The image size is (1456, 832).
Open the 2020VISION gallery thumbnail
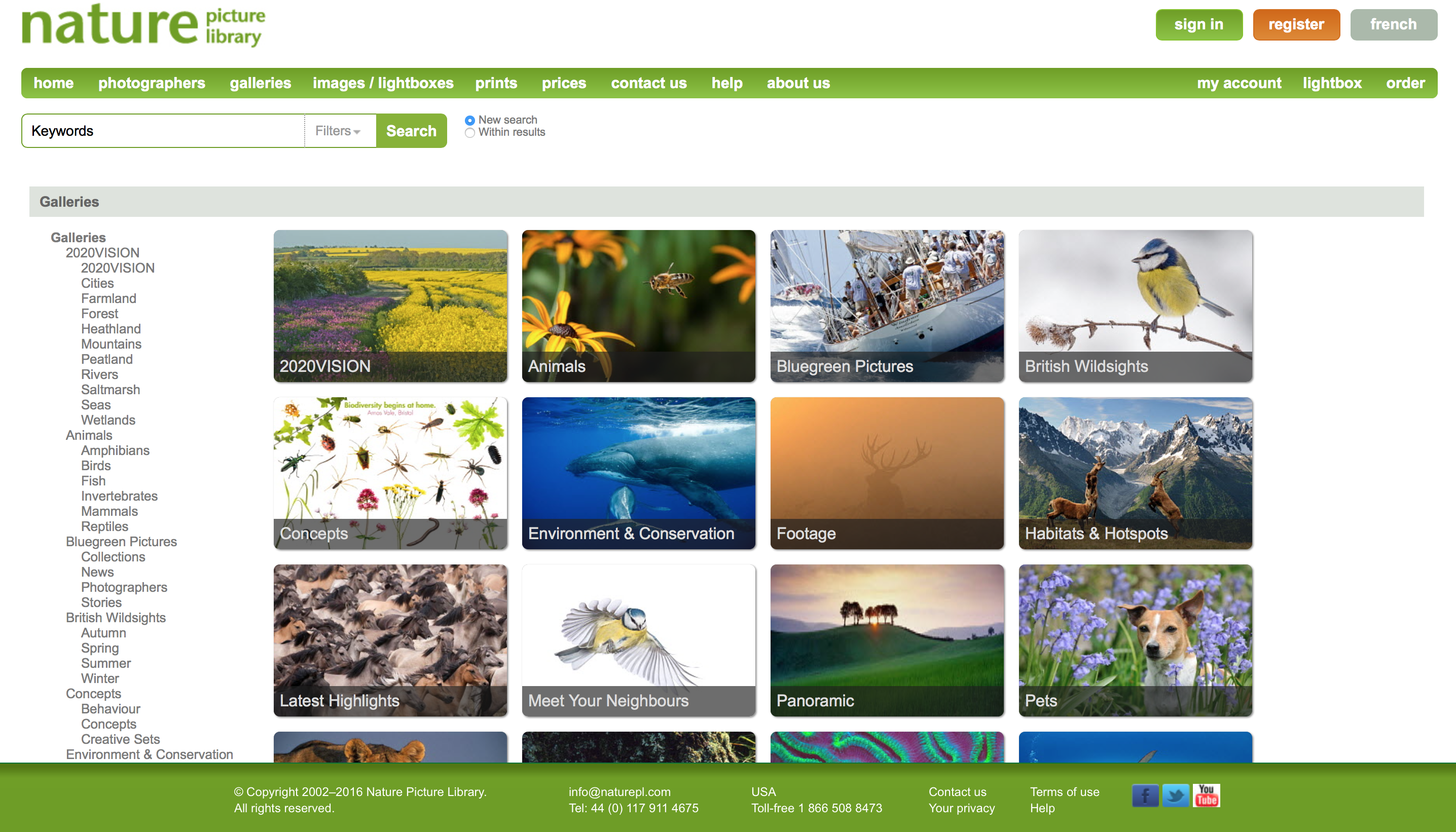pos(390,306)
